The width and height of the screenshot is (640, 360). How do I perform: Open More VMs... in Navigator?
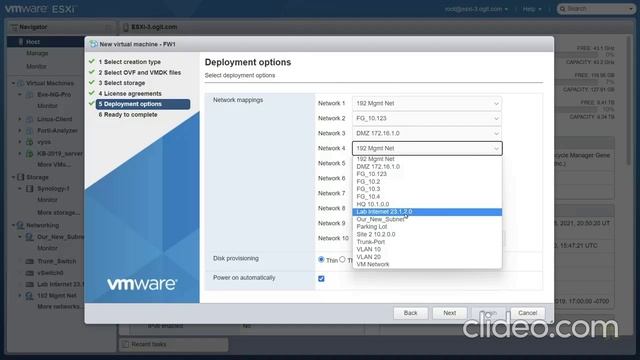coord(54,164)
